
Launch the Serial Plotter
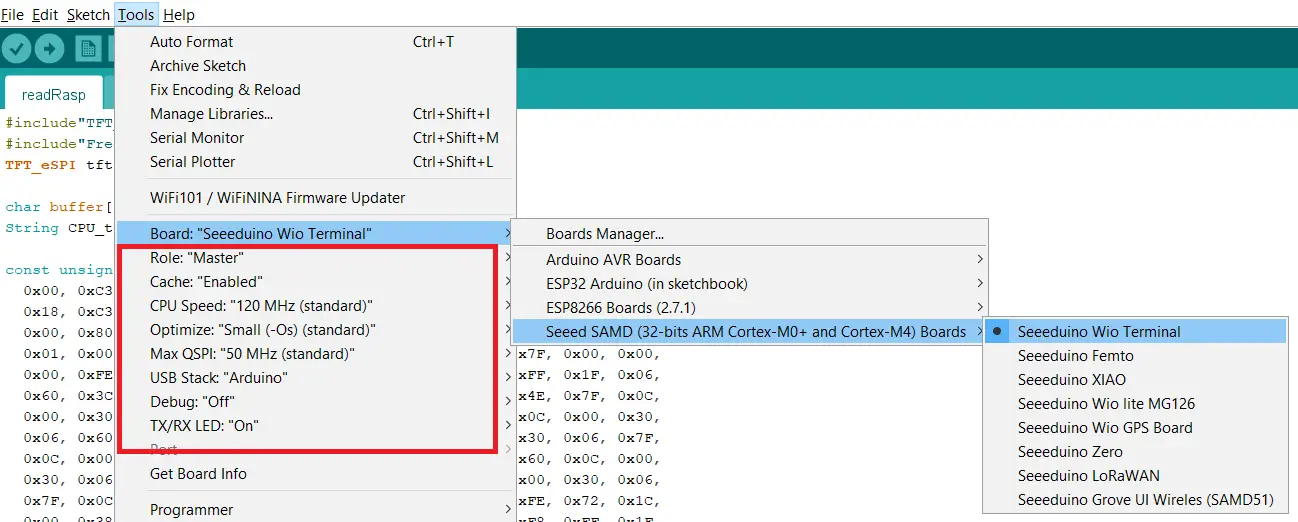[316, 162]
